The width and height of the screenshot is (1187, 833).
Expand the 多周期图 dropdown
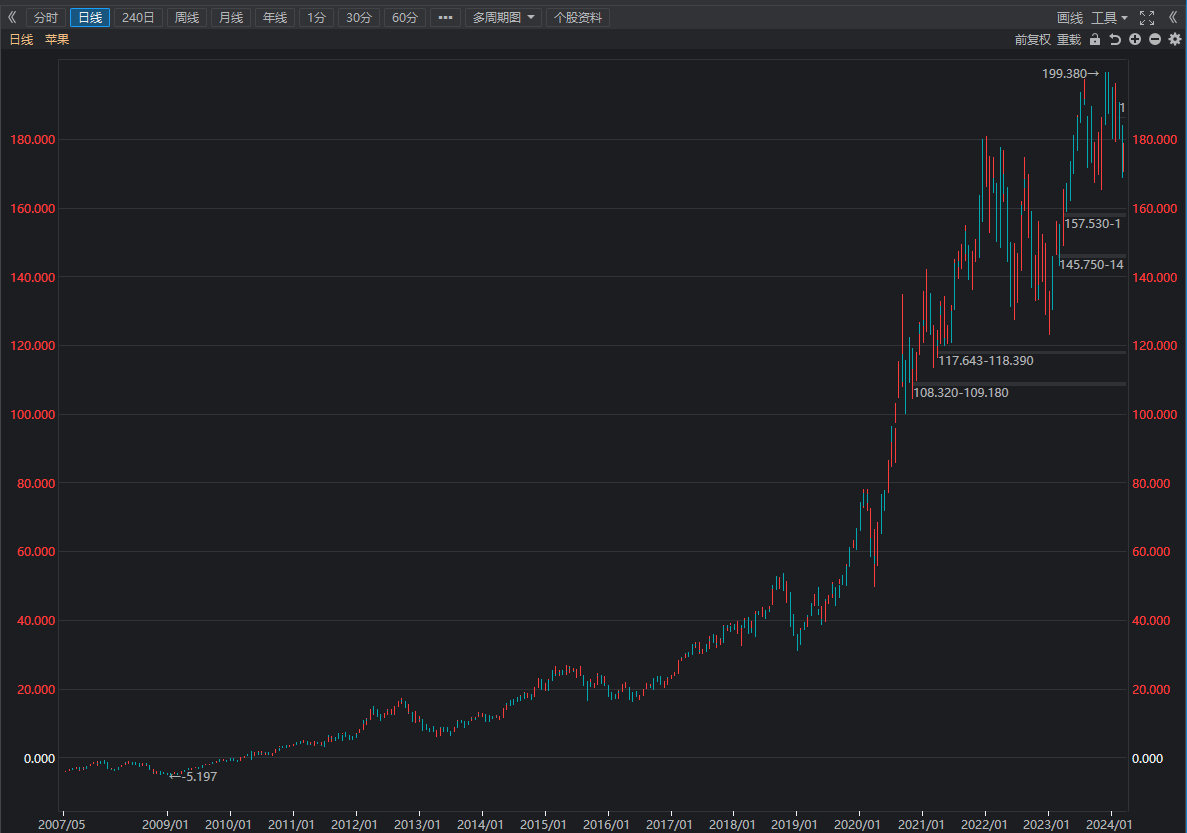[503, 17]
